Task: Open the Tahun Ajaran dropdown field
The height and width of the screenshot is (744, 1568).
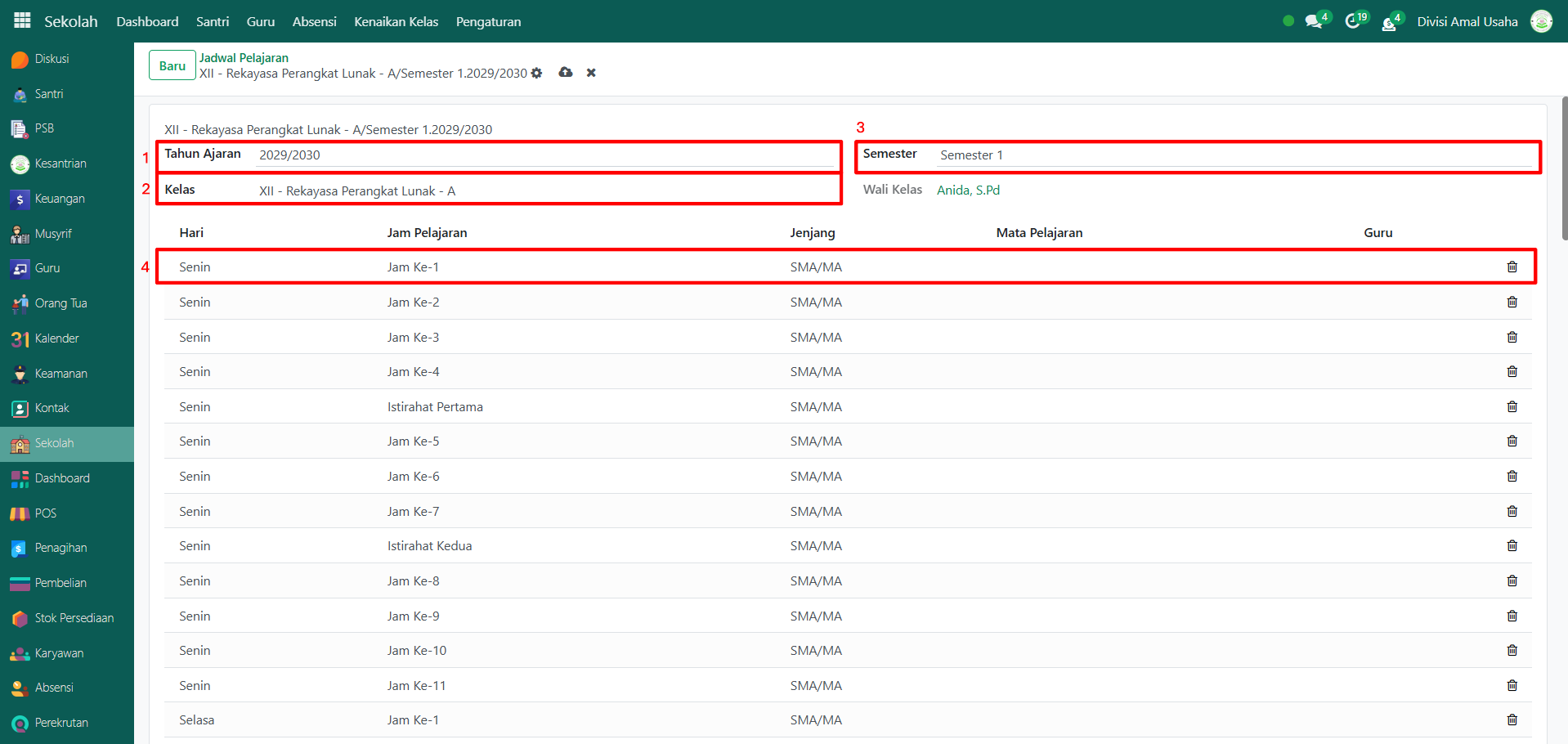Action: pyautogui.click(x=544, y=155)
